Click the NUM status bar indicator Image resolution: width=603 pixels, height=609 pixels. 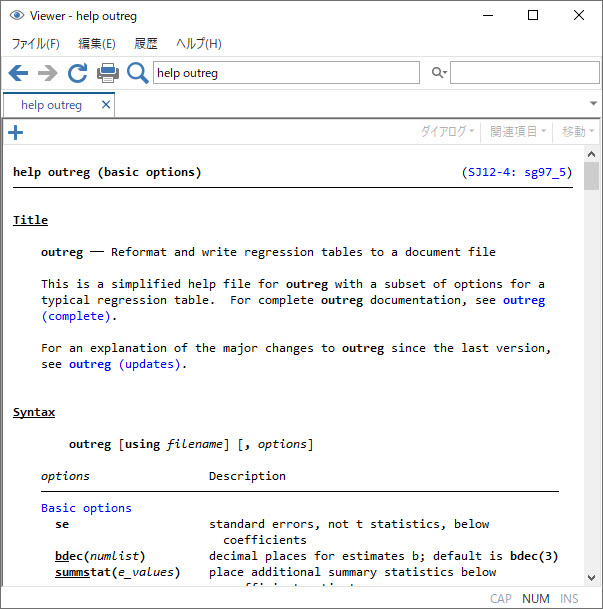pyautogui.click(x=535, y=599)
